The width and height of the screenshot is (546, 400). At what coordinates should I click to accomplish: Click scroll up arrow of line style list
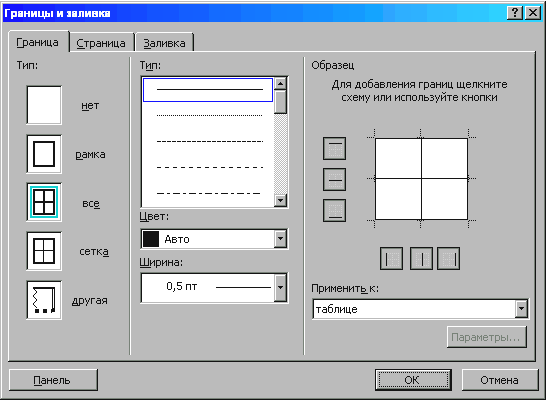point(280,84)
